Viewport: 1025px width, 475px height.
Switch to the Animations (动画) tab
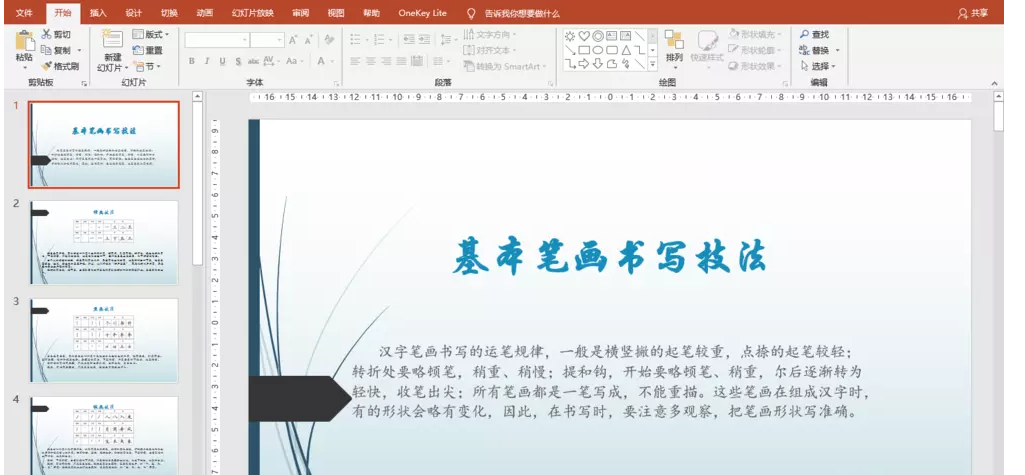[205, 13]
